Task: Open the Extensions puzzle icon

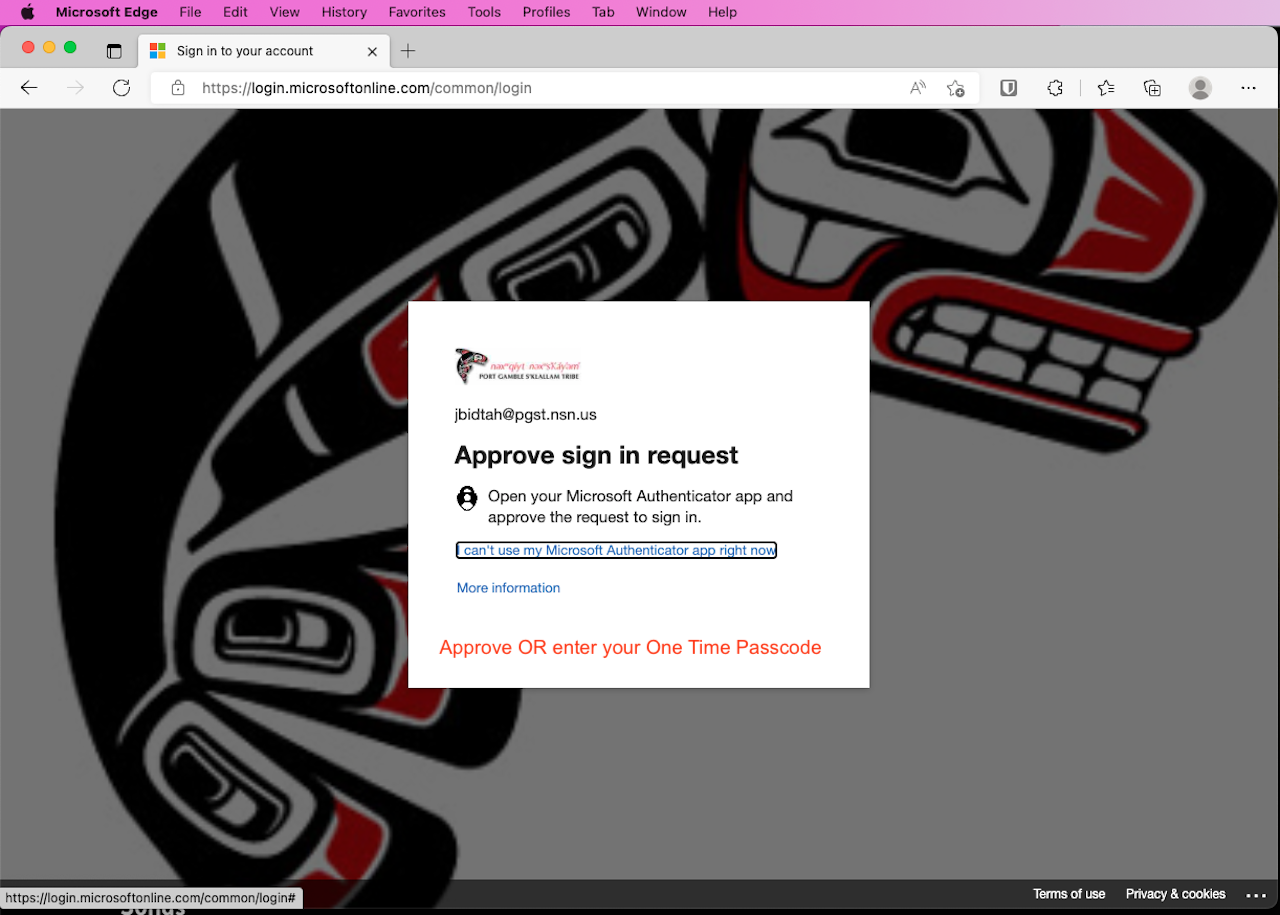Action: [1055, 88]
